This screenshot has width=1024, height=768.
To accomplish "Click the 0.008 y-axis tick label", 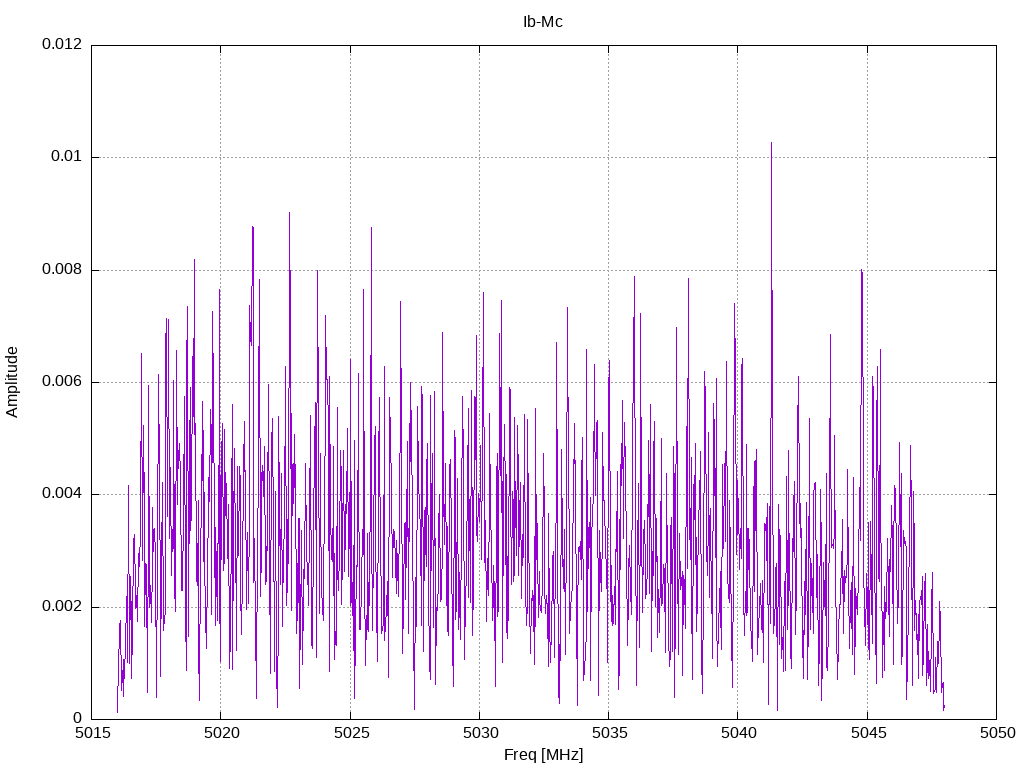I will click(x=63, y=270).
